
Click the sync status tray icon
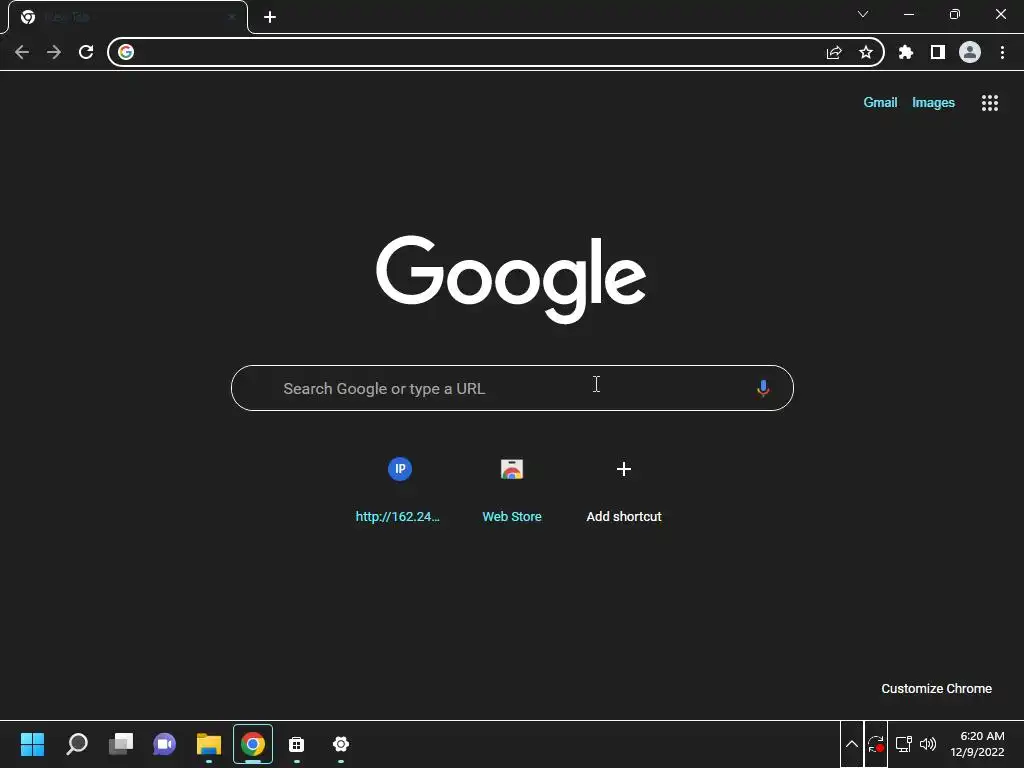876,744
